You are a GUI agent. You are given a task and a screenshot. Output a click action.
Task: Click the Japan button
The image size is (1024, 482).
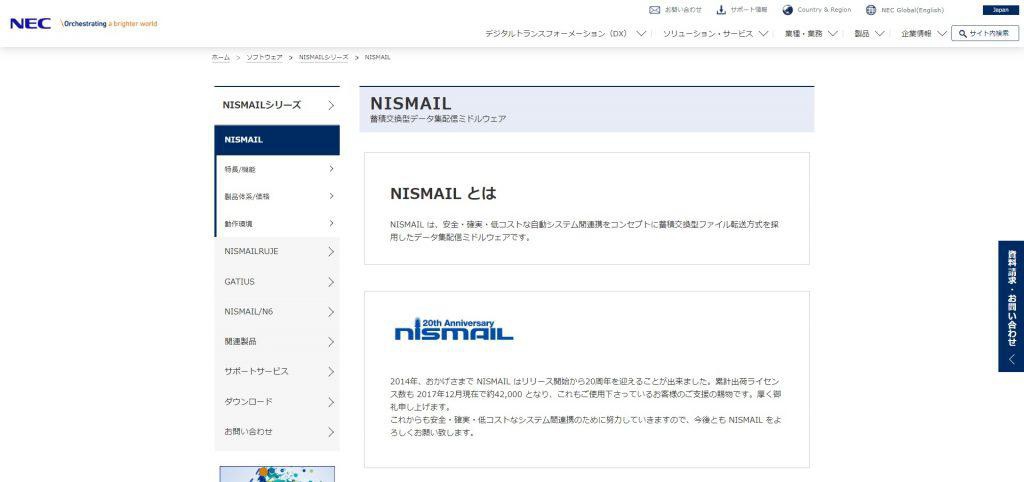(x=1000, y=10)
